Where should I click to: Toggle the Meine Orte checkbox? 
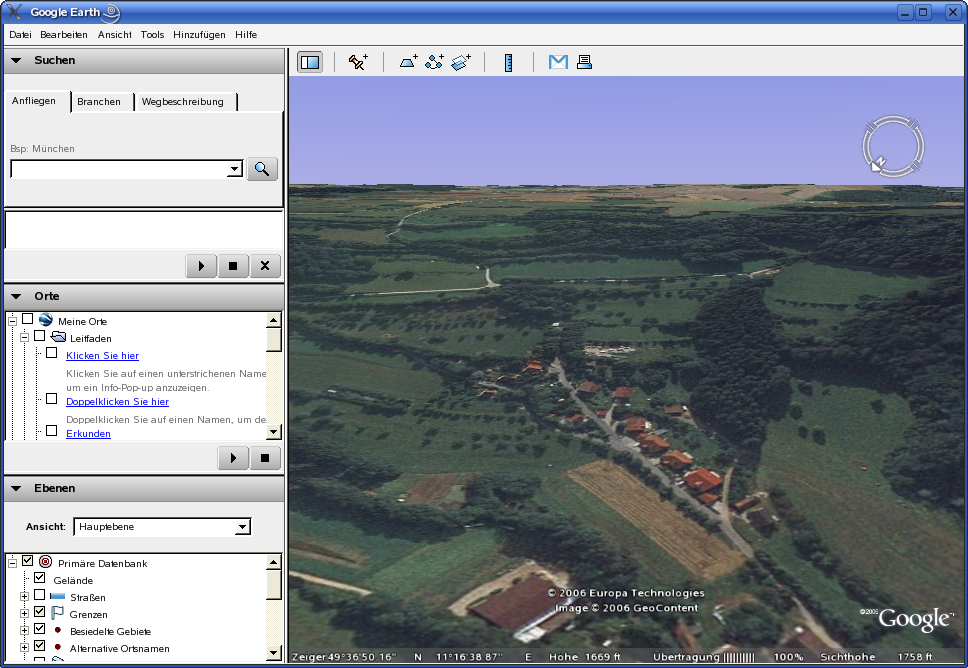28,319
